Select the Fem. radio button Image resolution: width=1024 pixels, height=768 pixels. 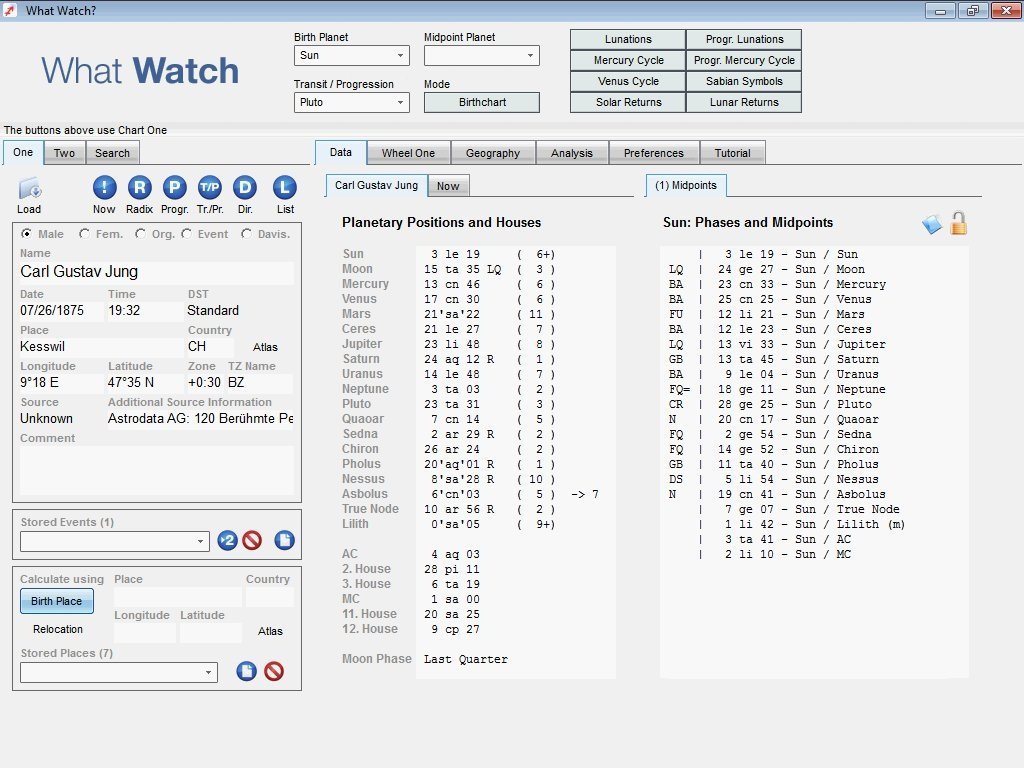point(84,233)
